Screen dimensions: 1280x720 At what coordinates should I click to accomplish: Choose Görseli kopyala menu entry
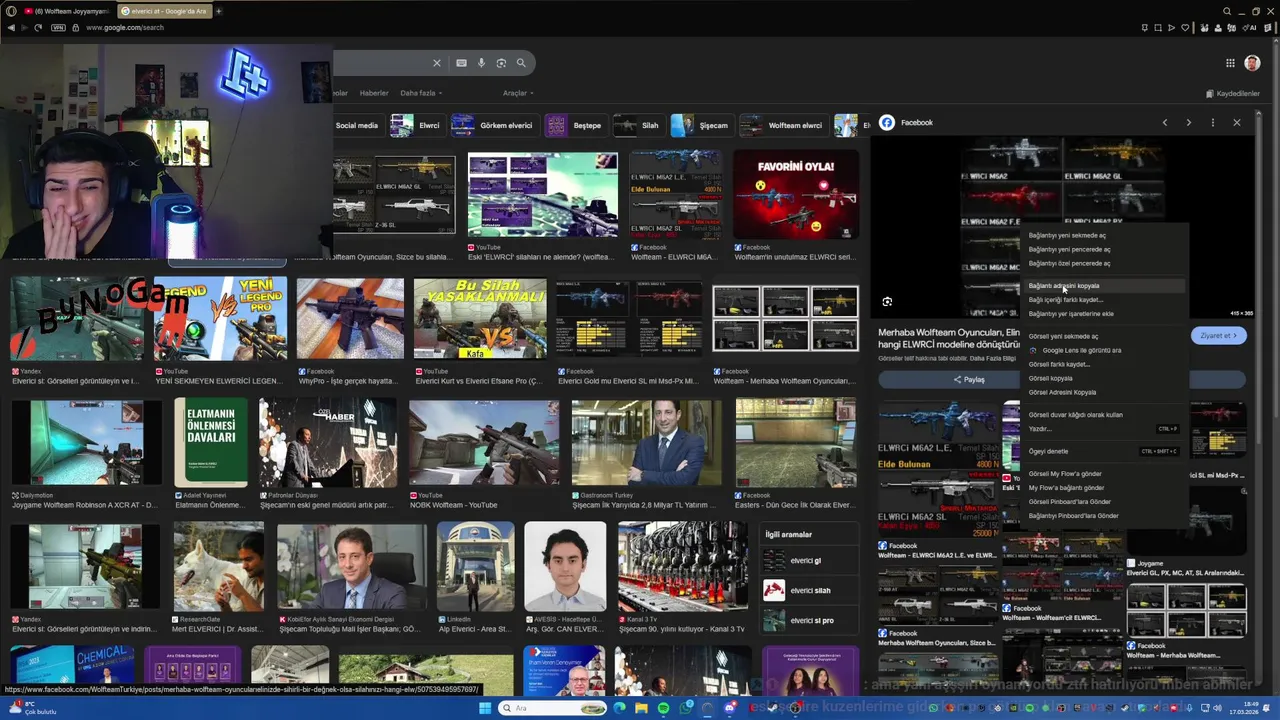(x=1050, y=378)
